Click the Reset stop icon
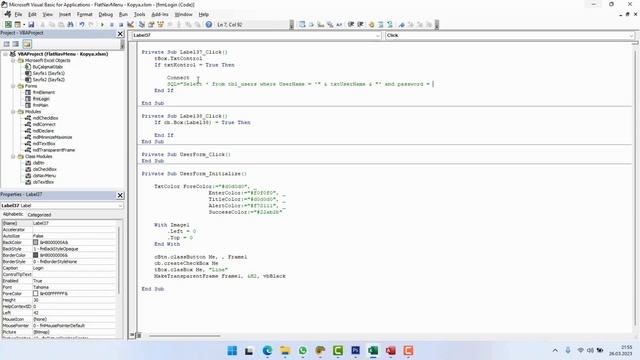 pos(121,24)
